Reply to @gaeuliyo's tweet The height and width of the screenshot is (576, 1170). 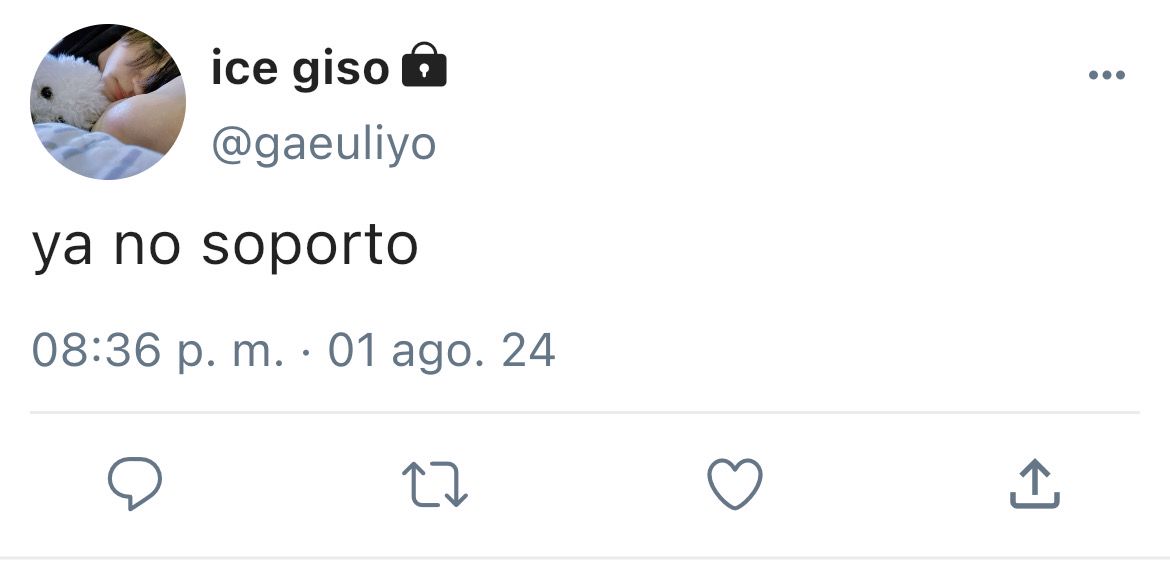point(134,483)
